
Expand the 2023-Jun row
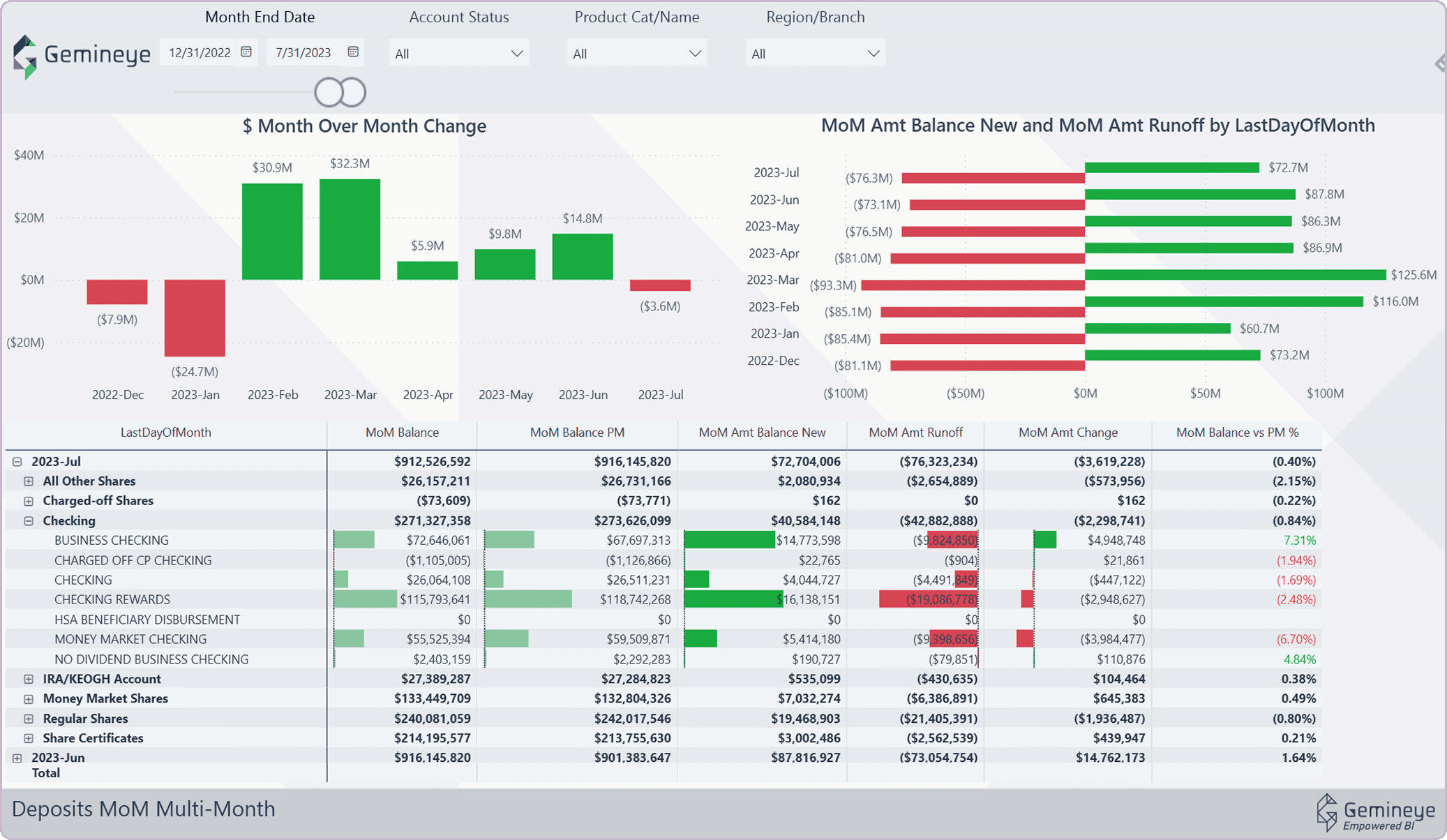[x=17, y=758]
